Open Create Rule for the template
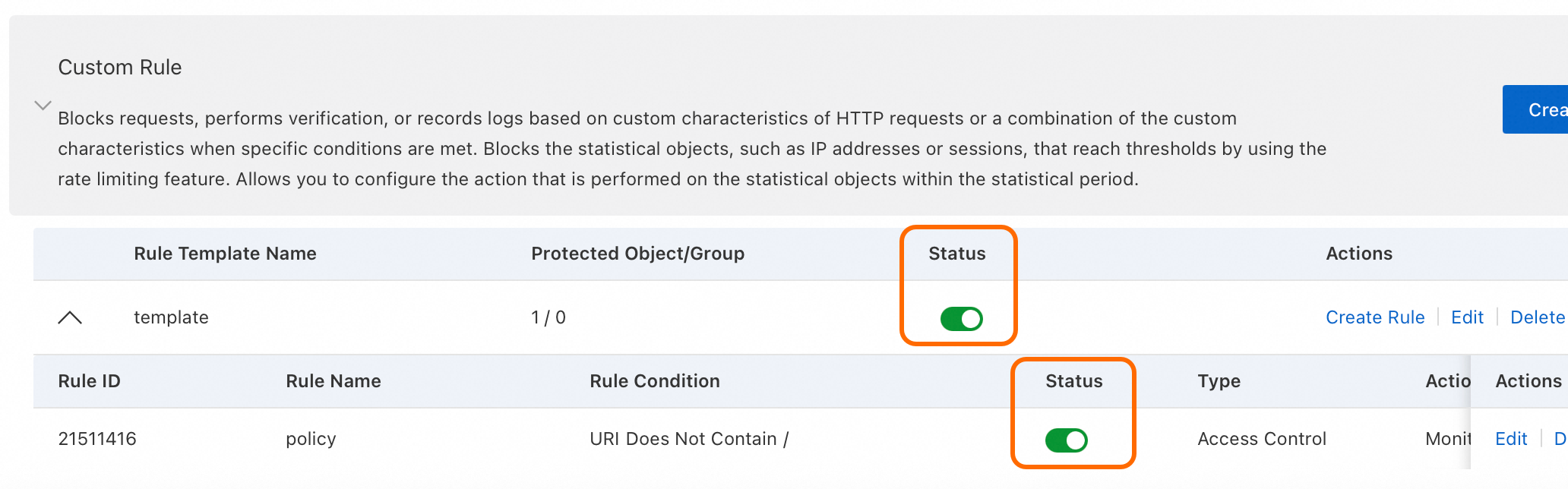This screenshot has height=489, width=1568. pyautogui.click(x=1374, y=317)
